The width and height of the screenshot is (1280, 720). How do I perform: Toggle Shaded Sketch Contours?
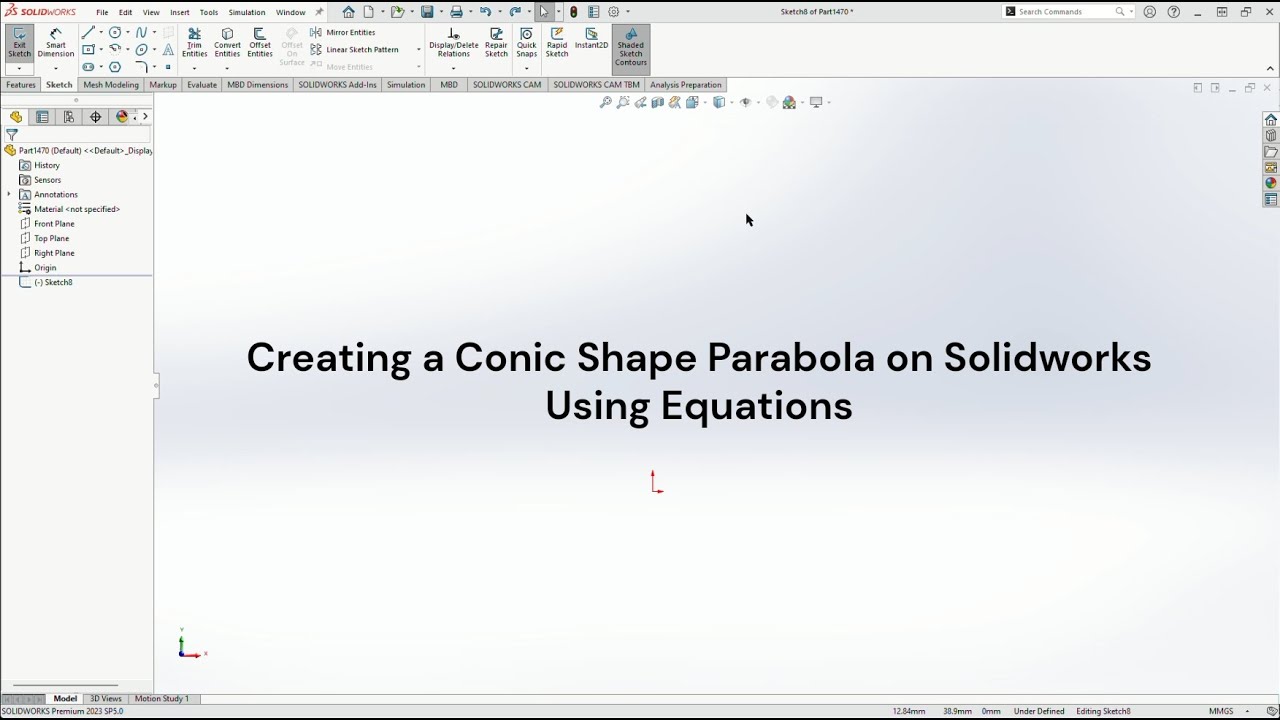point(631,48)
